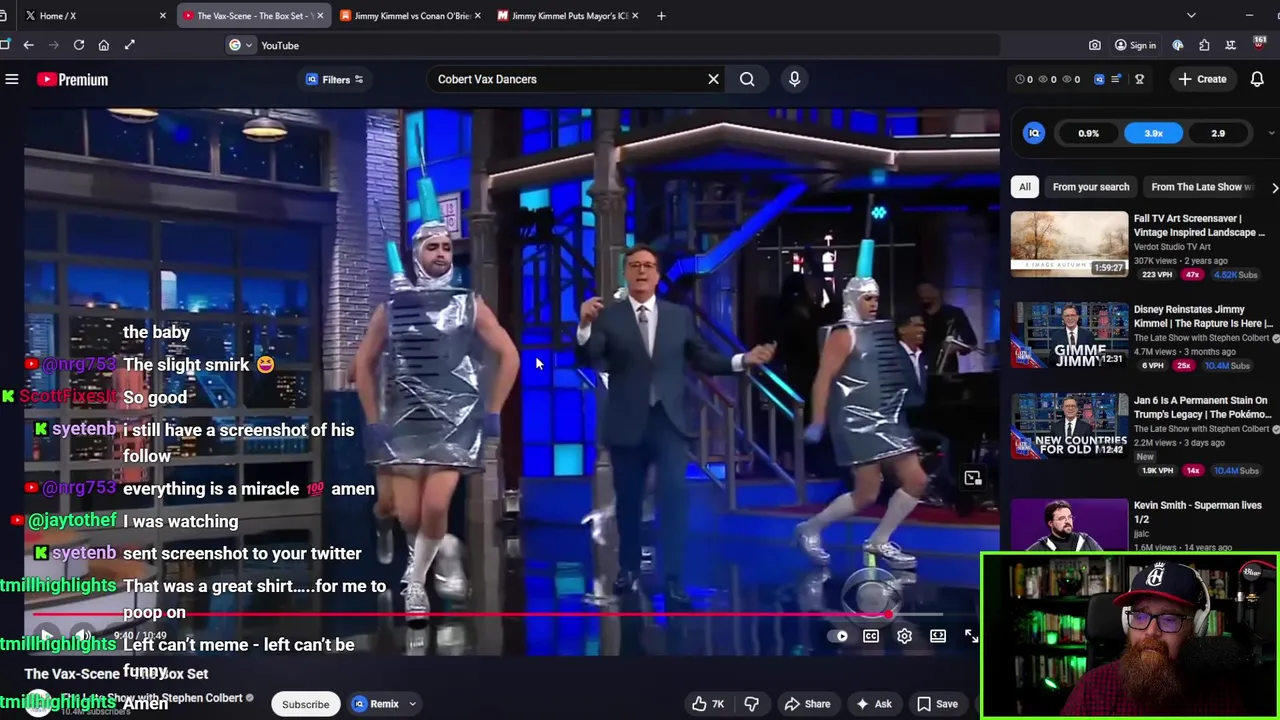
Task: Click the Share button
Action: click(x=808, y=704)
